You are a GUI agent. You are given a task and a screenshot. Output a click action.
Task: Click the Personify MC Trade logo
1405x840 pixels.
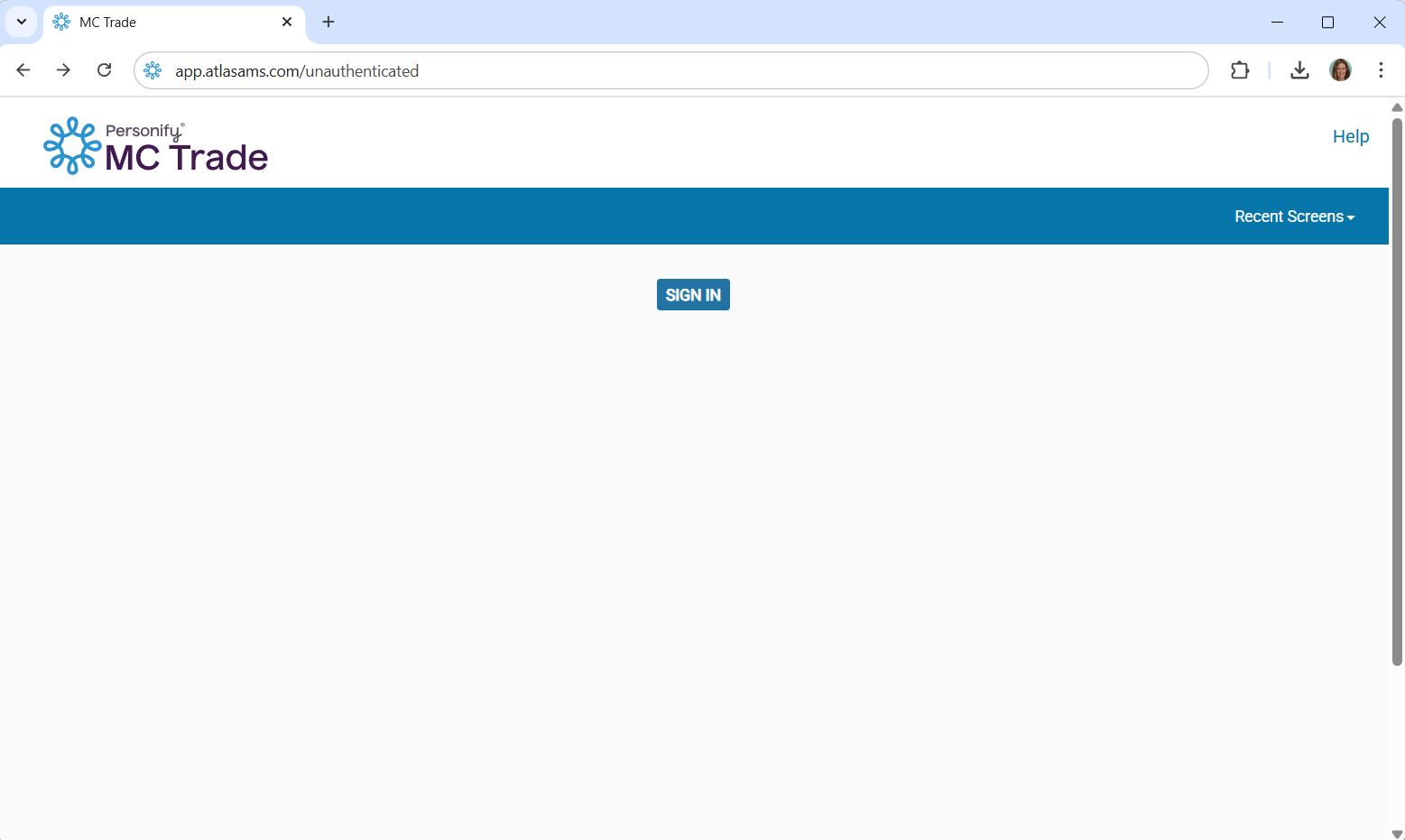(156, 145)
